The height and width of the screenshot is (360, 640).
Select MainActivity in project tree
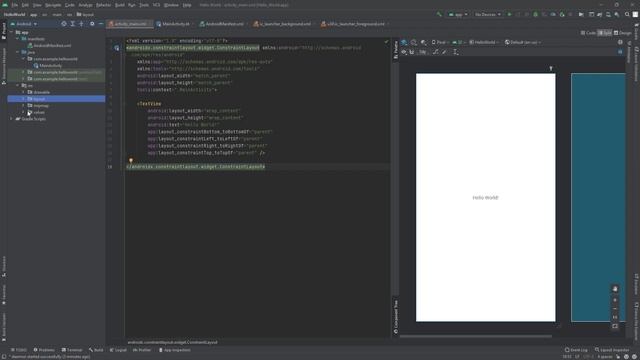click(48, 66)
